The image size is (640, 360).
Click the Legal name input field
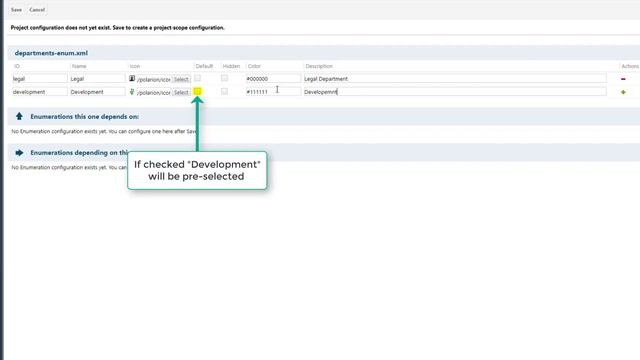tap(97, 78)
